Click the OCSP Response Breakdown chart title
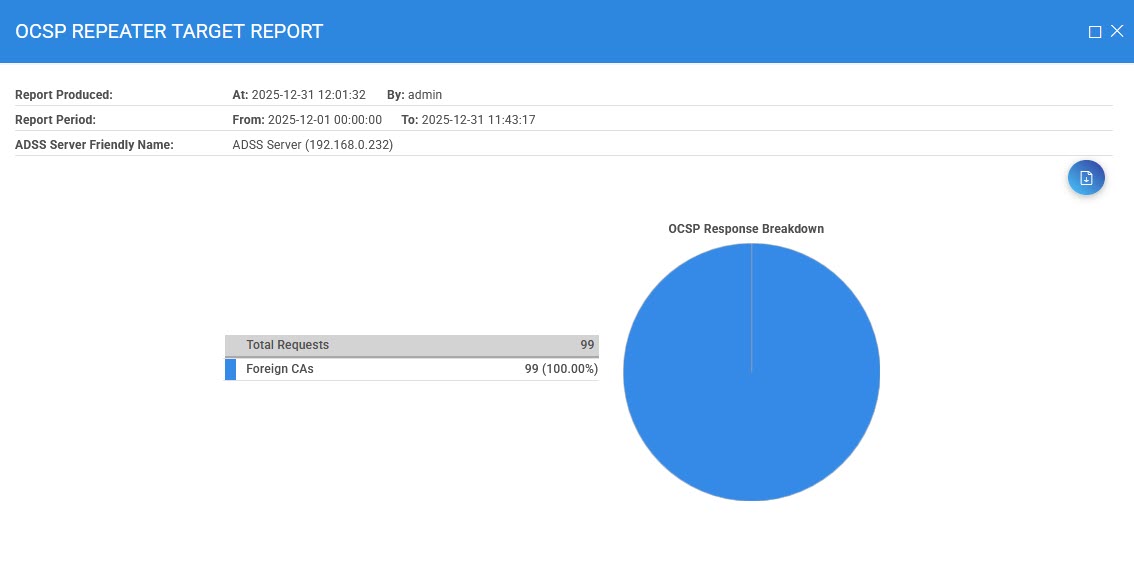Screen dimensions: 1134x562 pos(746,229)
